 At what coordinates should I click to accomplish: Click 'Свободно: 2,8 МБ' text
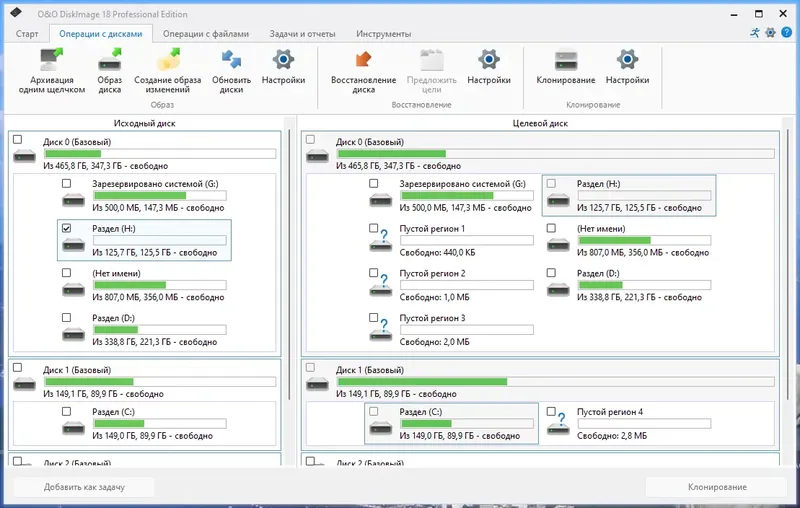tap(612, 436)
